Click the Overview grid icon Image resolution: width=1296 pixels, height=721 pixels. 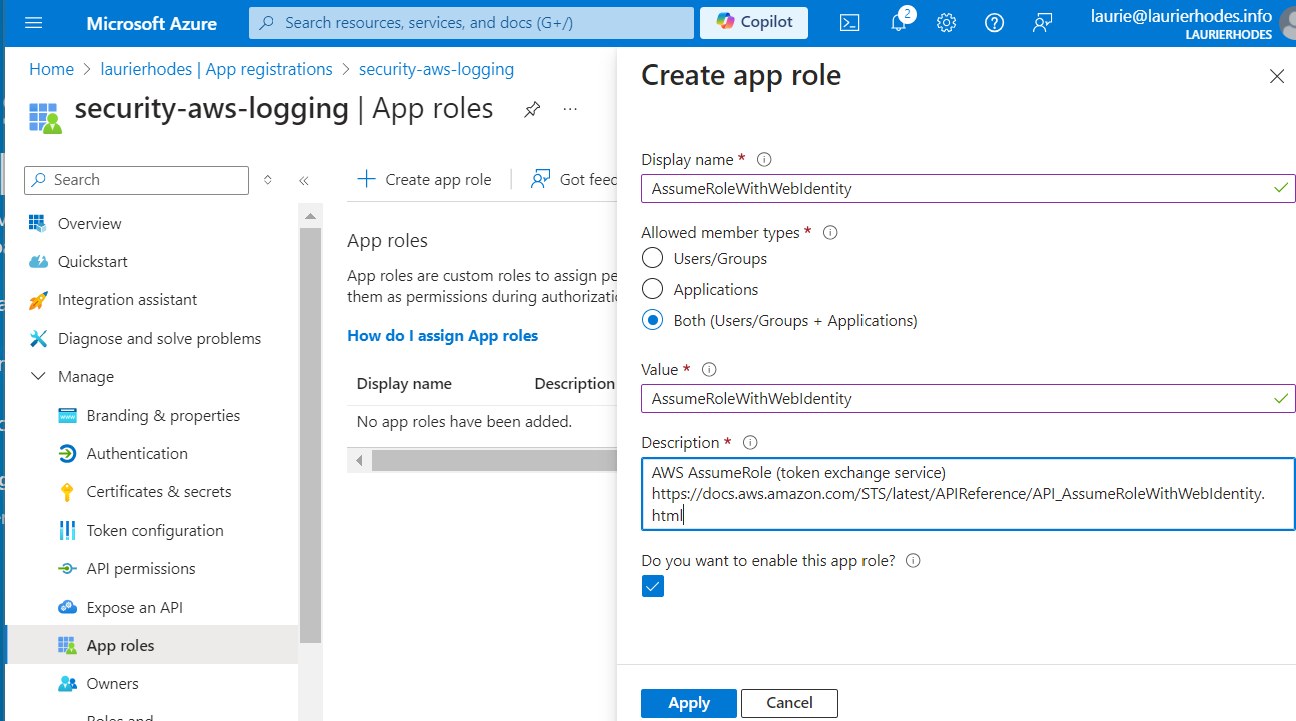pos(38,223)
